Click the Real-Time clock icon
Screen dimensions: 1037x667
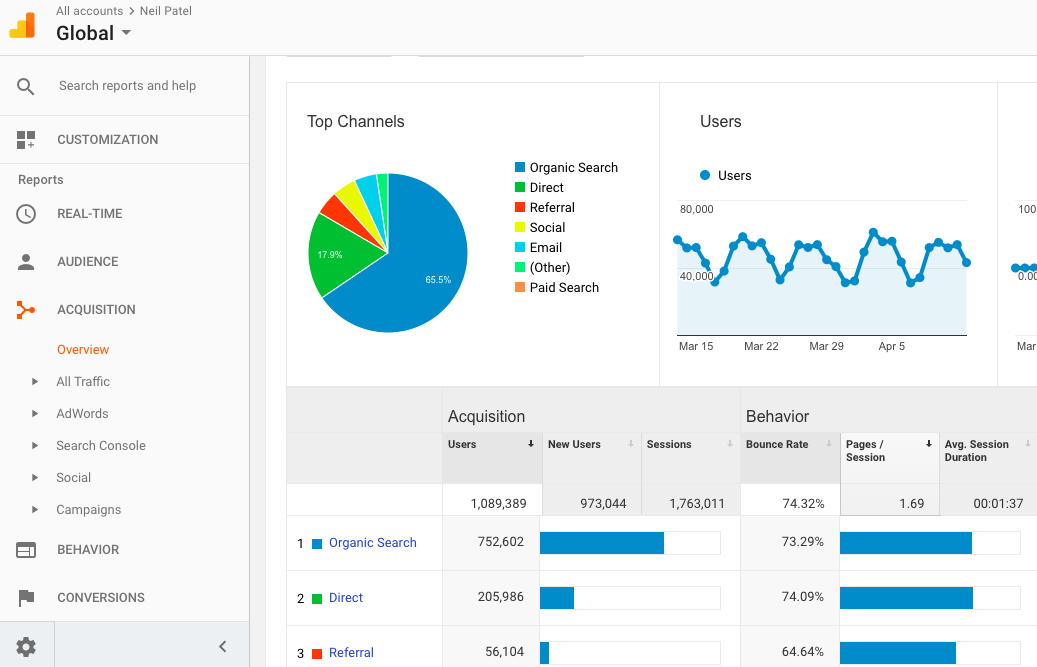[26, 214]
